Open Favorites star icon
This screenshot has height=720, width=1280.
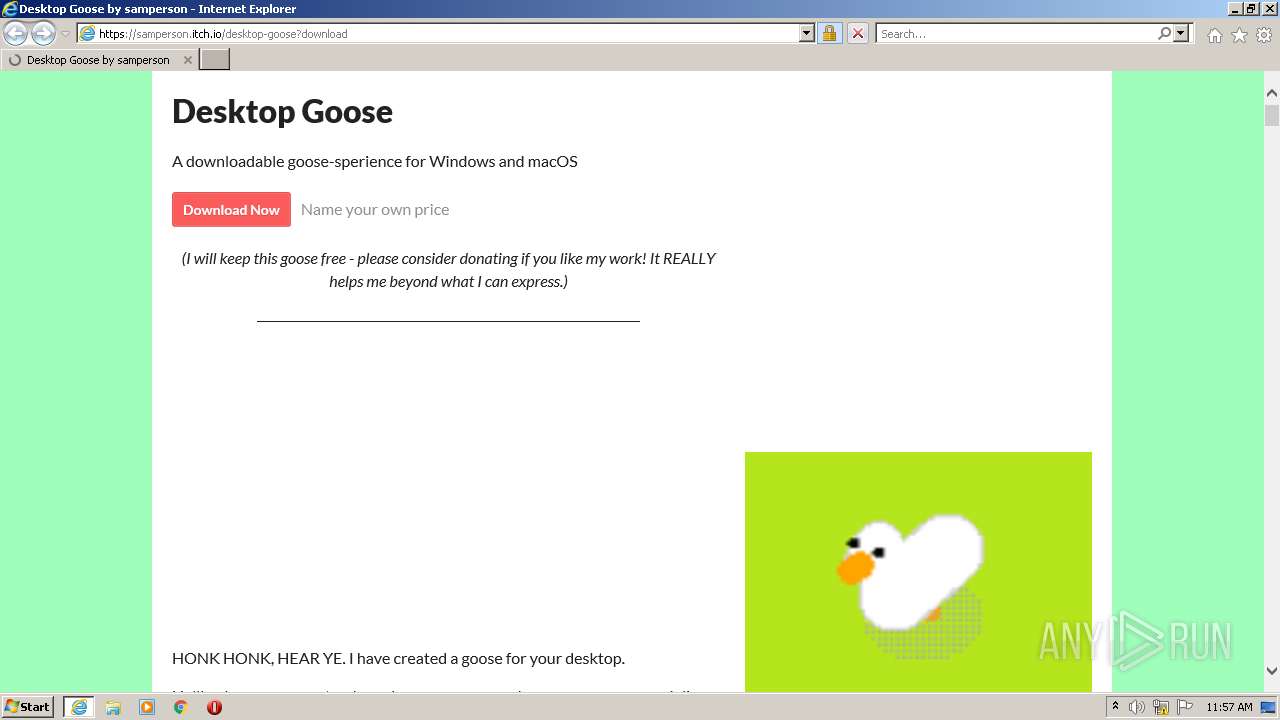[x=1239, y=35]
